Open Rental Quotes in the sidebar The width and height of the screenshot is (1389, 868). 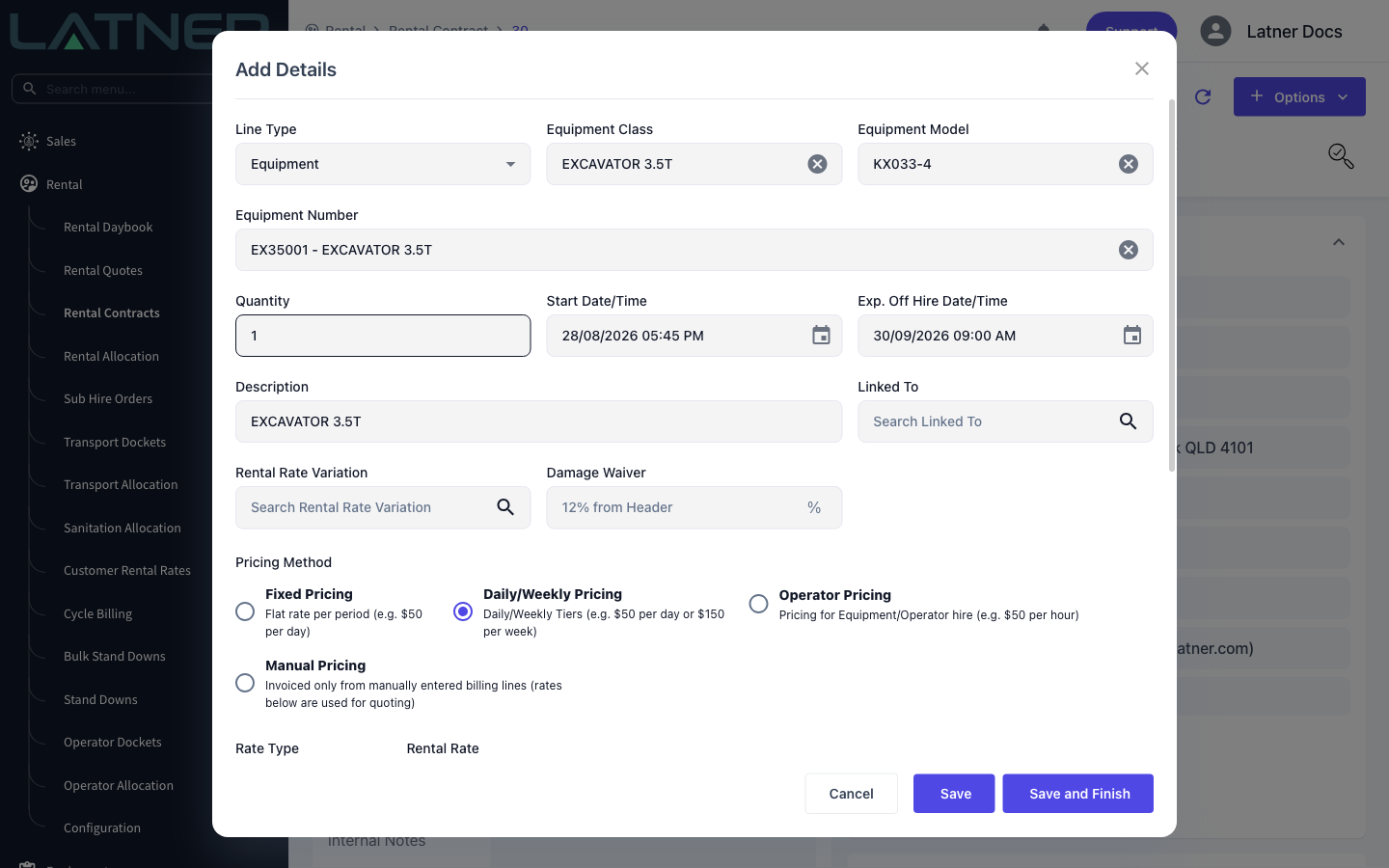click(x=103, y=270)
